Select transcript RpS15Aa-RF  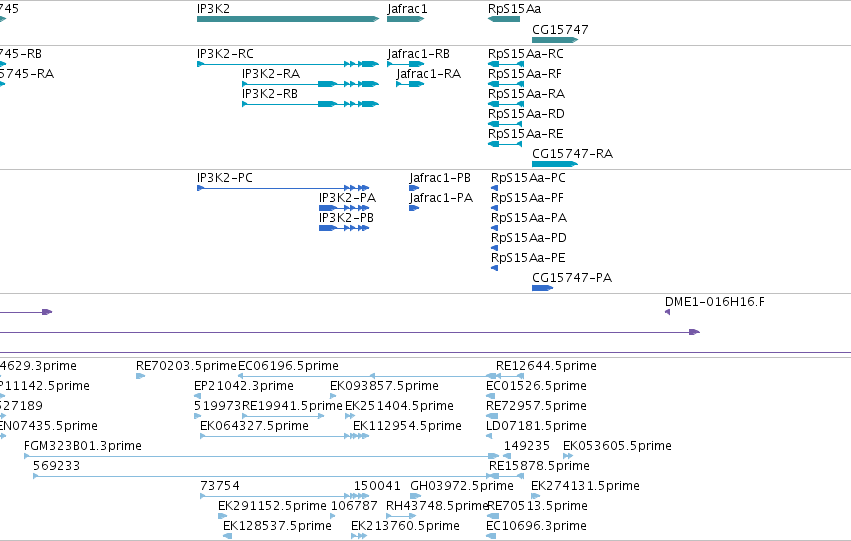pyautogui.click(x=506, y=84)
